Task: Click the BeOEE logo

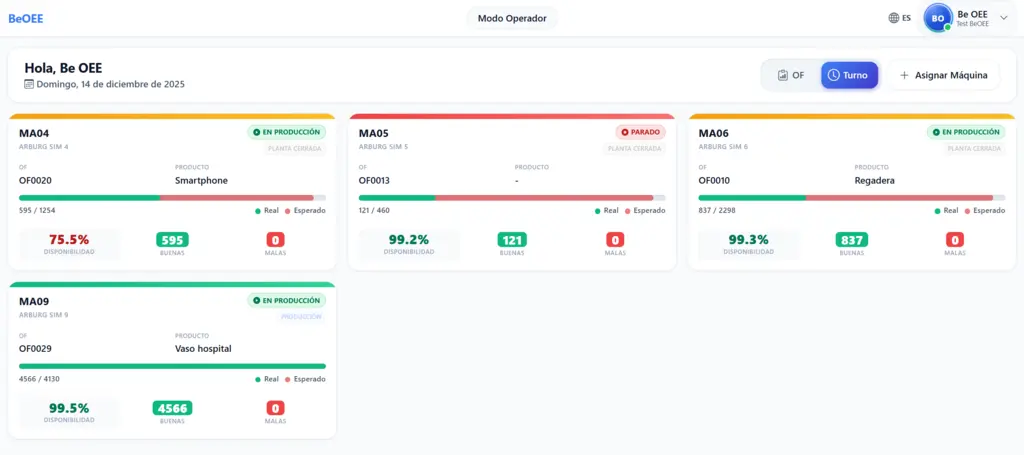Action: (x=25, y=18)
